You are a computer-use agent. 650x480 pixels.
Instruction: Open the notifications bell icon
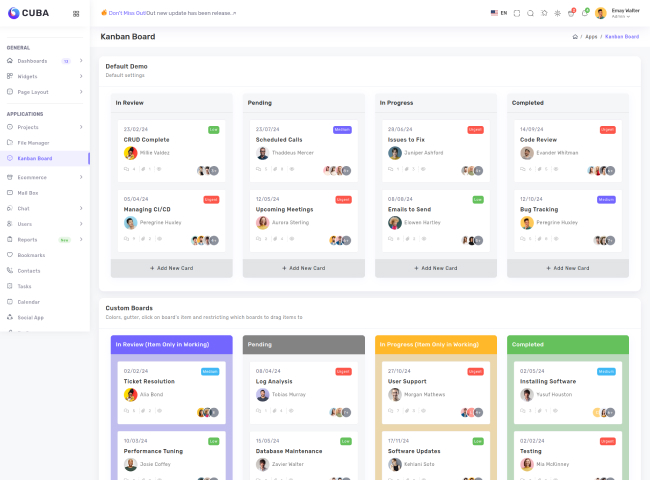584,13
